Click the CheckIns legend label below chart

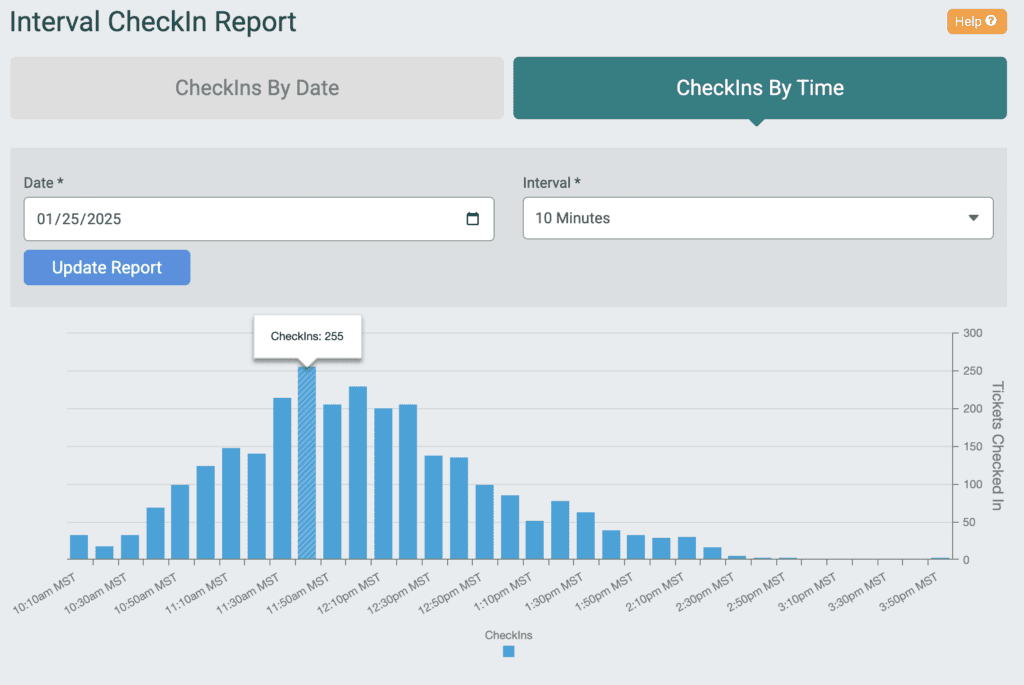tap(508, 635)
